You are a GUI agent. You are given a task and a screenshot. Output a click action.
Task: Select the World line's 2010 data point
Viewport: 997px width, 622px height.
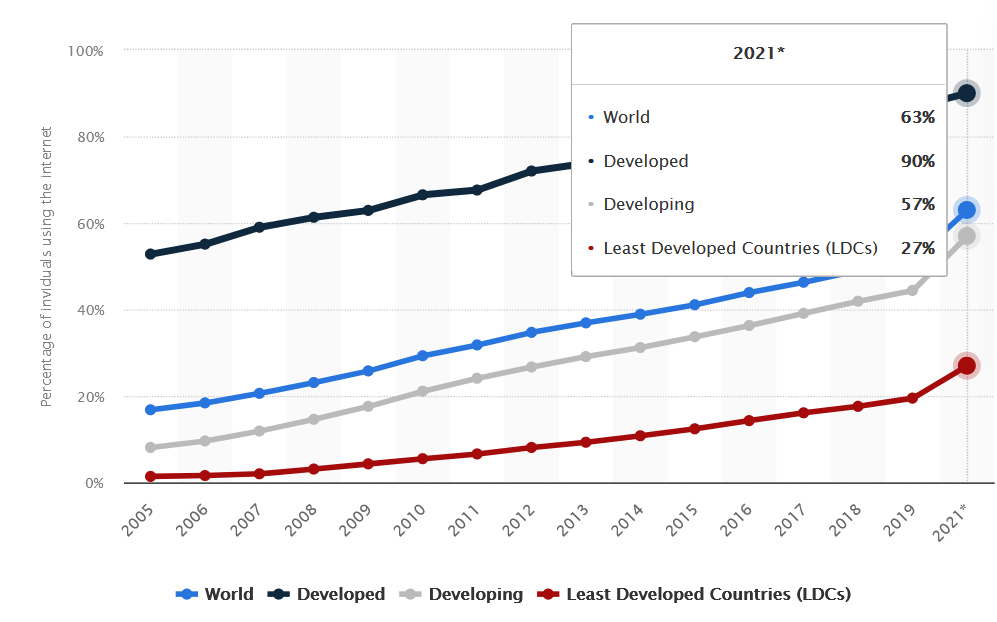[423, 356]
